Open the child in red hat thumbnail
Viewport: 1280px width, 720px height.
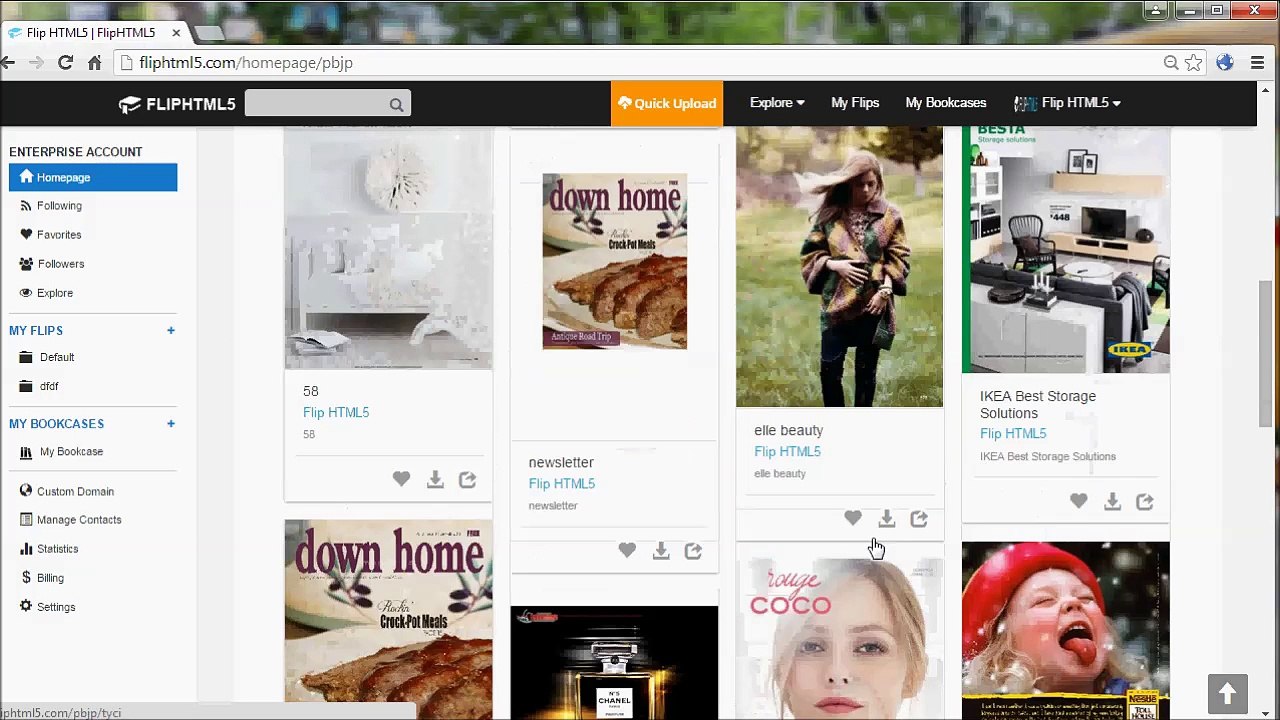pyautogui.click(x=1066, y=631)
